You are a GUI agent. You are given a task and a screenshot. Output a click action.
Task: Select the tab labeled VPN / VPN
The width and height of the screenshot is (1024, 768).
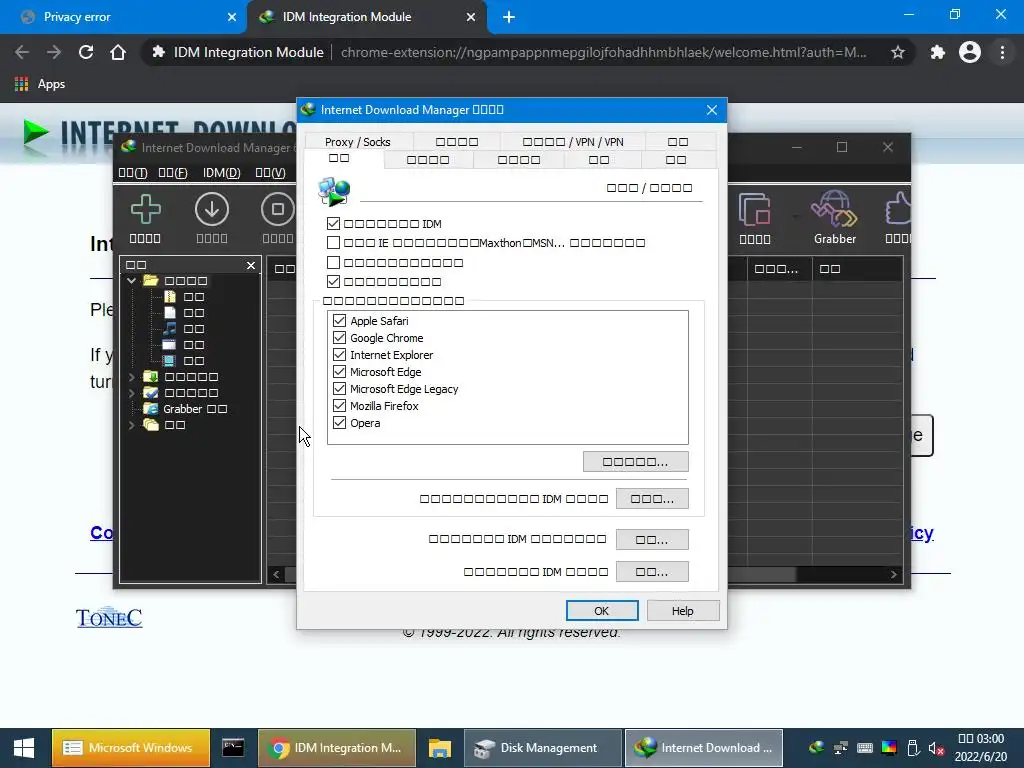click(573, 142)
